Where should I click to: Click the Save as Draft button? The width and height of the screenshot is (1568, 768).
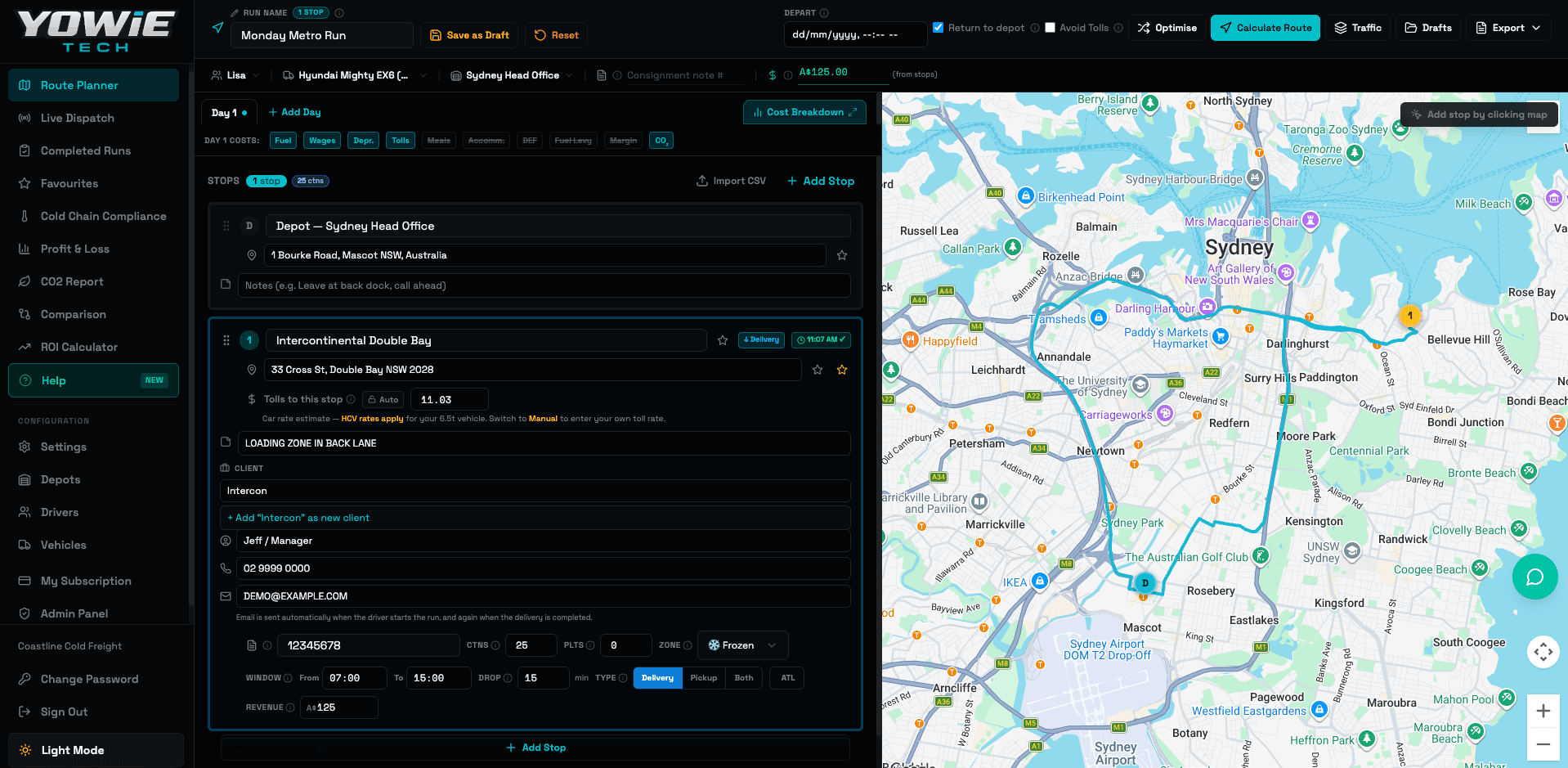tap(470, 35)
